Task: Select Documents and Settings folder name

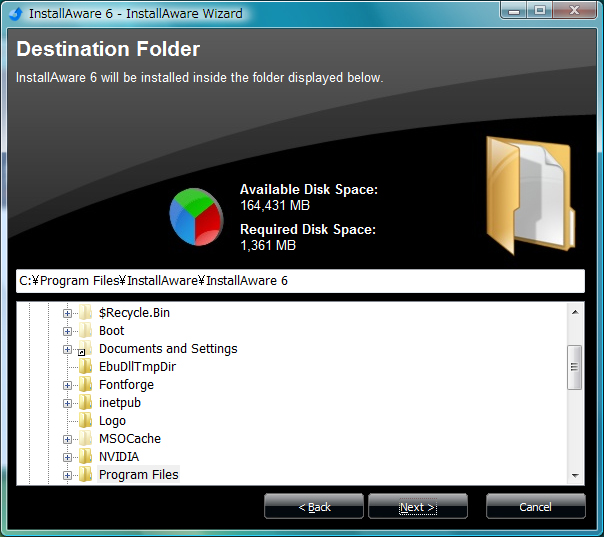Action: (168, 349)
